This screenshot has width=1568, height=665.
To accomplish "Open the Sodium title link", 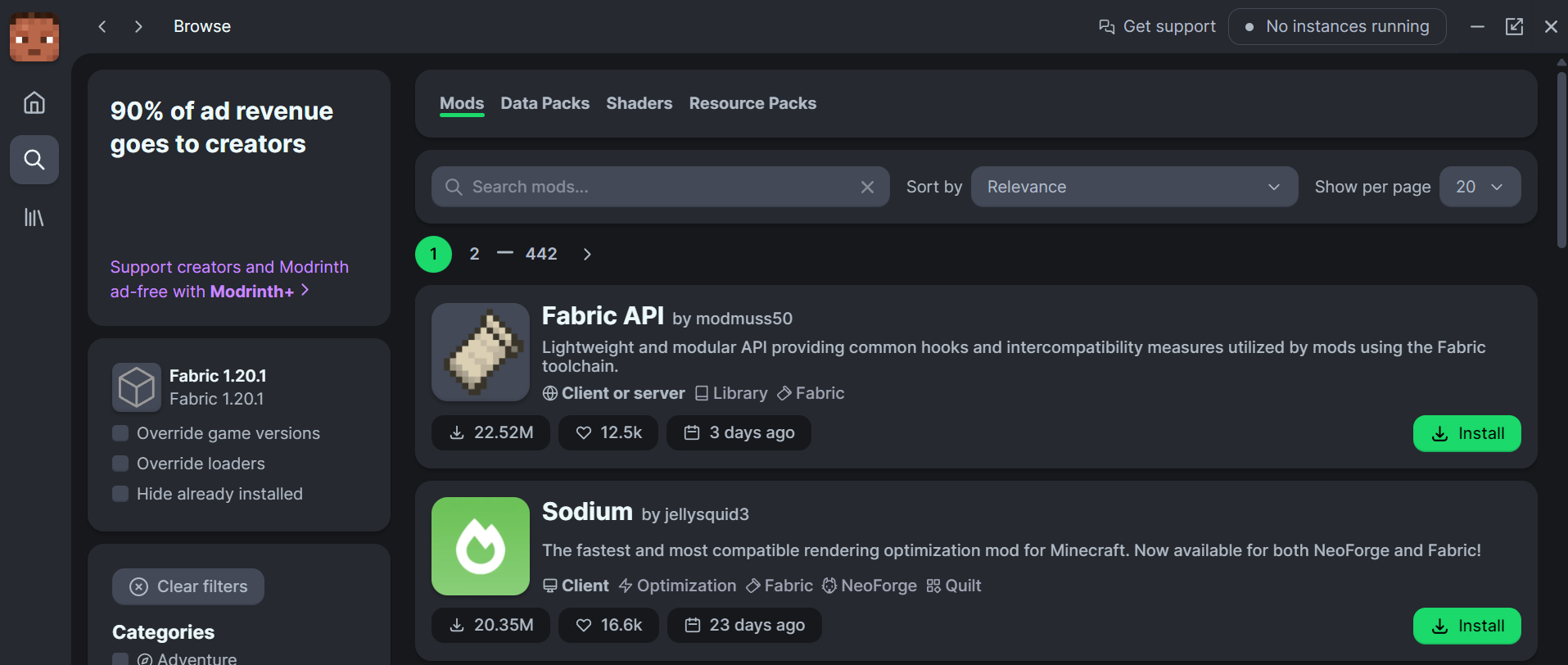I will (x=587, y=511).
